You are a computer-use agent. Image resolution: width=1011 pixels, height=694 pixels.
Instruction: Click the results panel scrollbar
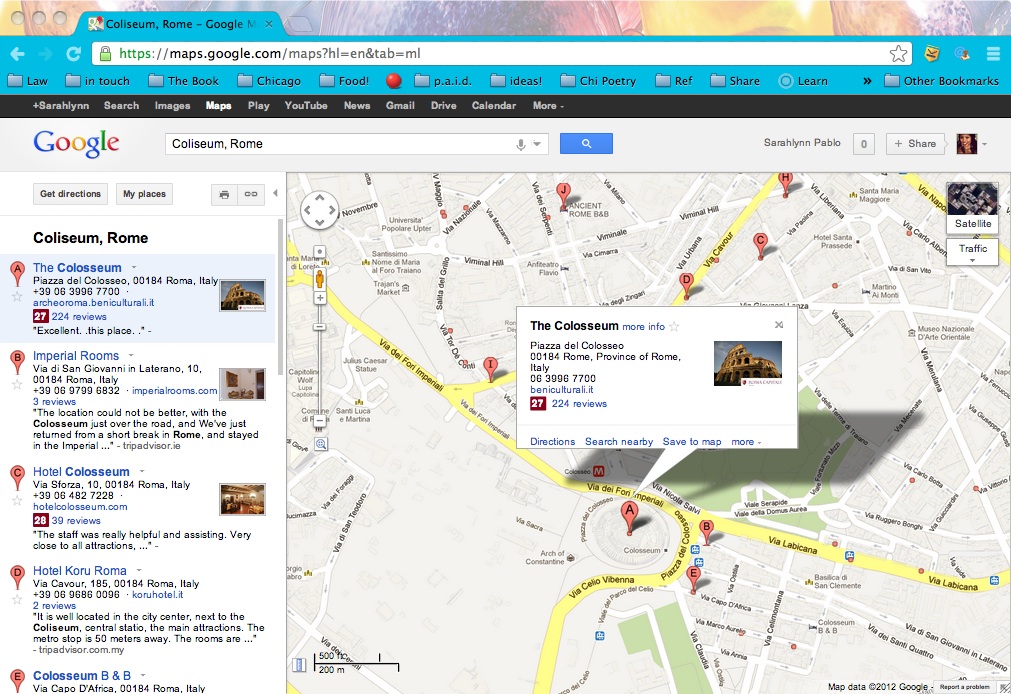(280, 297)
